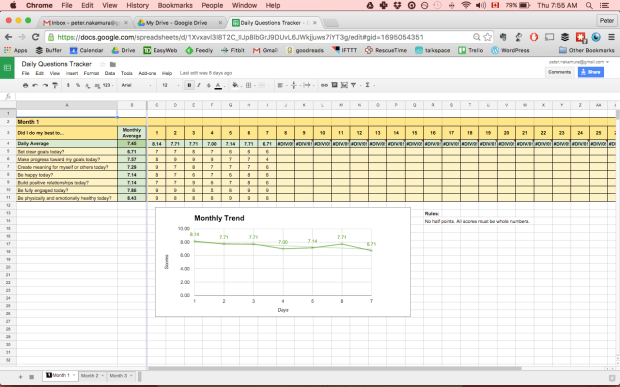The width and height of the screenshot is (620, 387).
Task: Format as percent with the % icon
Action: (x=78, y=85)
